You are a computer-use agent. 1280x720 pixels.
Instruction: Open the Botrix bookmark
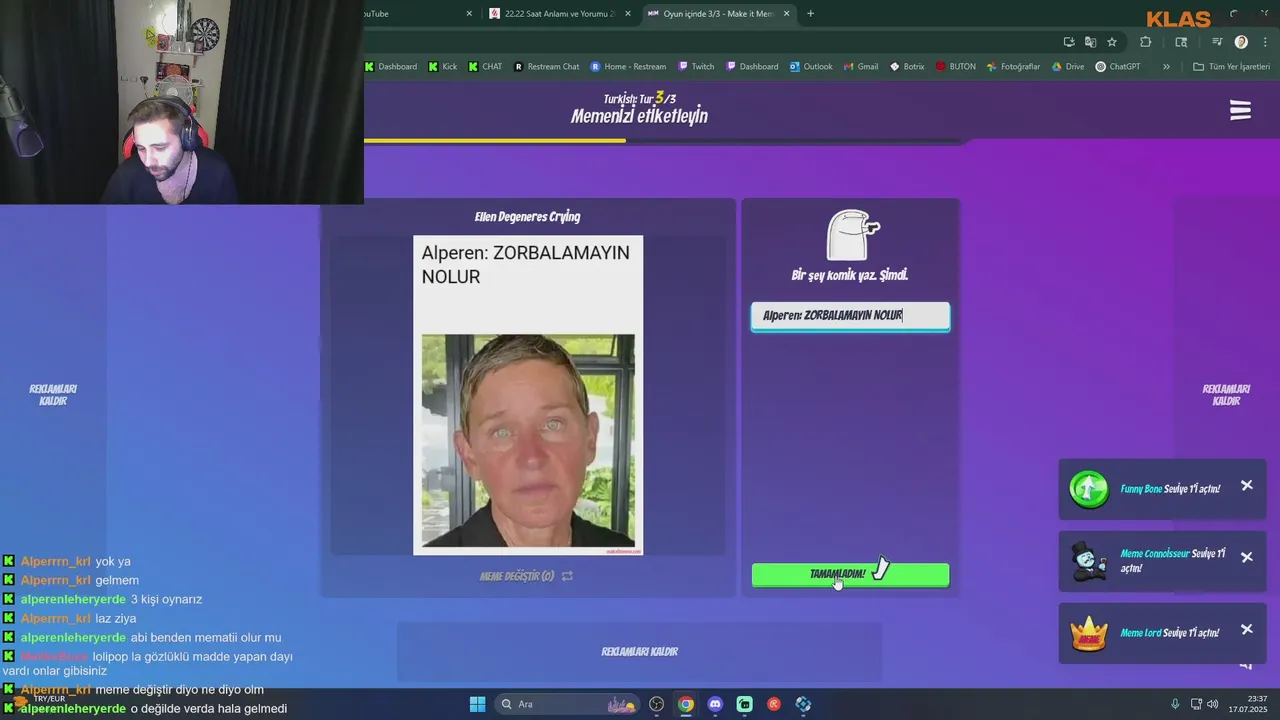coord(906,67)
